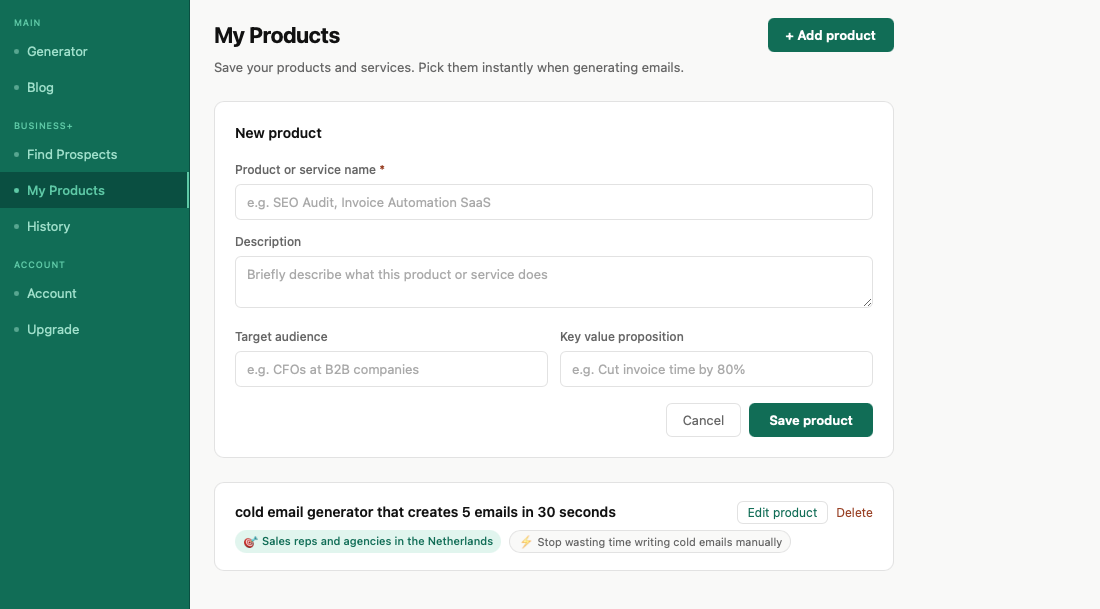Grab the Description textarea resize handle
This screenshot has height=609, width=1100.
coord(867,302)
